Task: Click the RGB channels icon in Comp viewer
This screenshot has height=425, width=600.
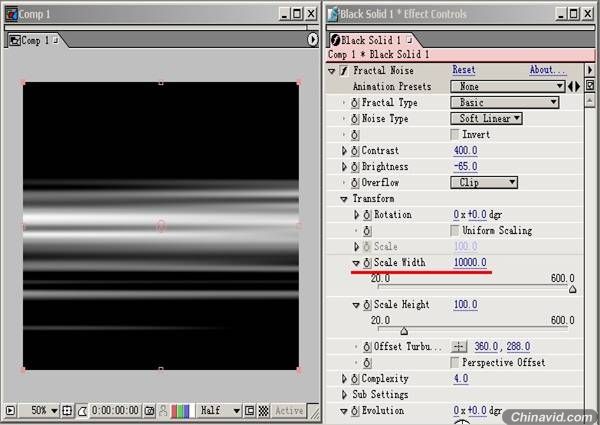Action: [180, 411]
